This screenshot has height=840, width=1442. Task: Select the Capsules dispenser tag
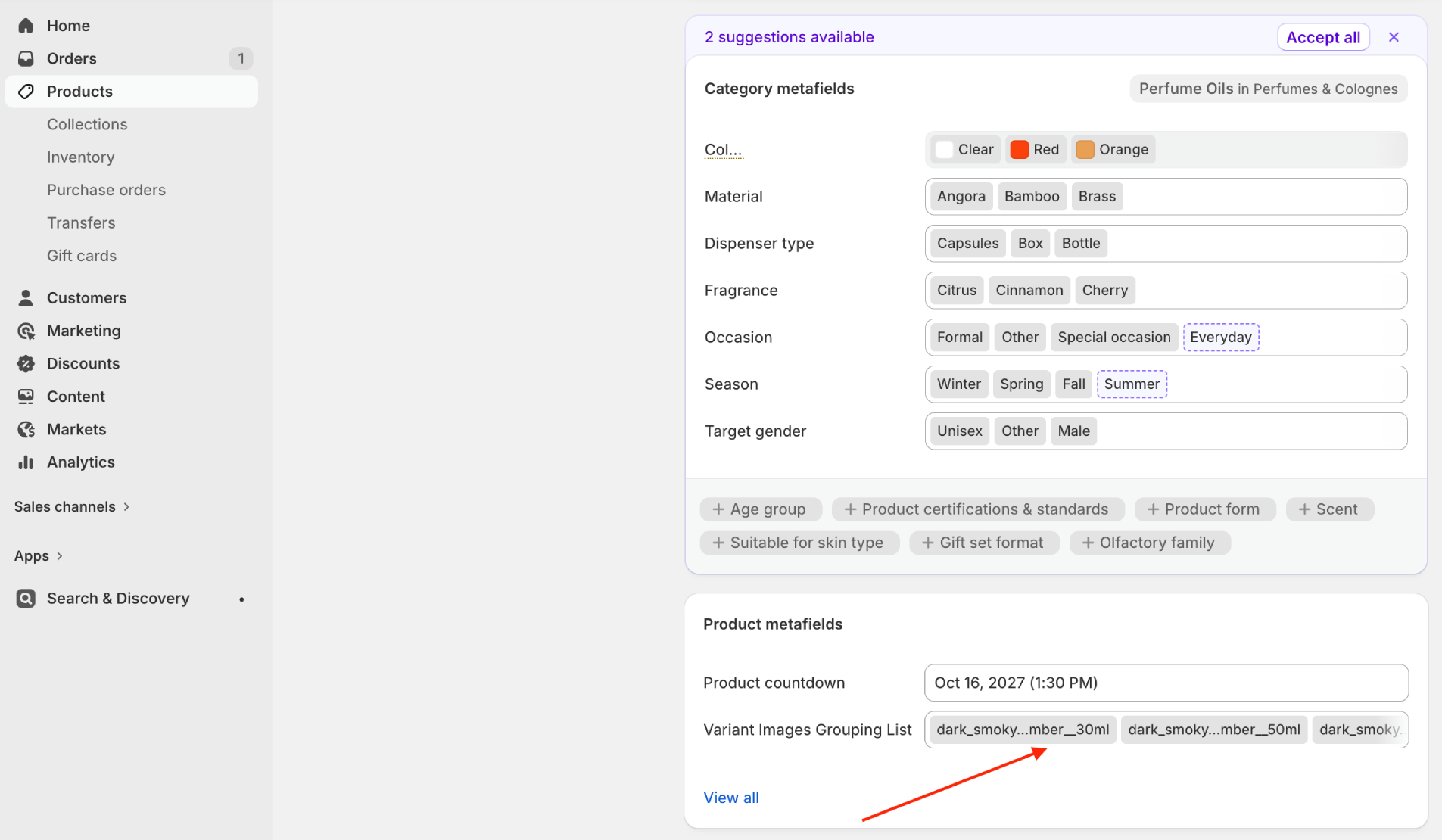[x=967, y=244]
